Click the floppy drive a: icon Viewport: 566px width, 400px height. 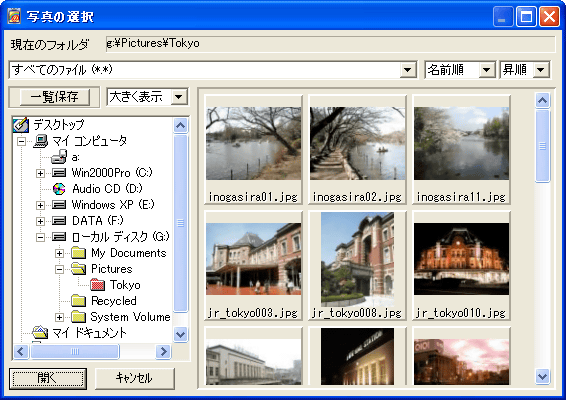59,157
